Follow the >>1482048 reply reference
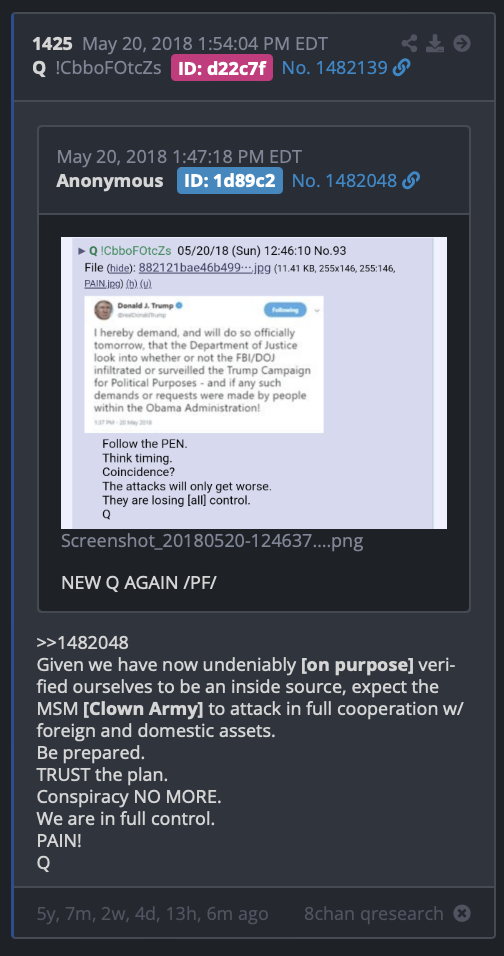This screenshot has height=956, width=504. point(82,643)
